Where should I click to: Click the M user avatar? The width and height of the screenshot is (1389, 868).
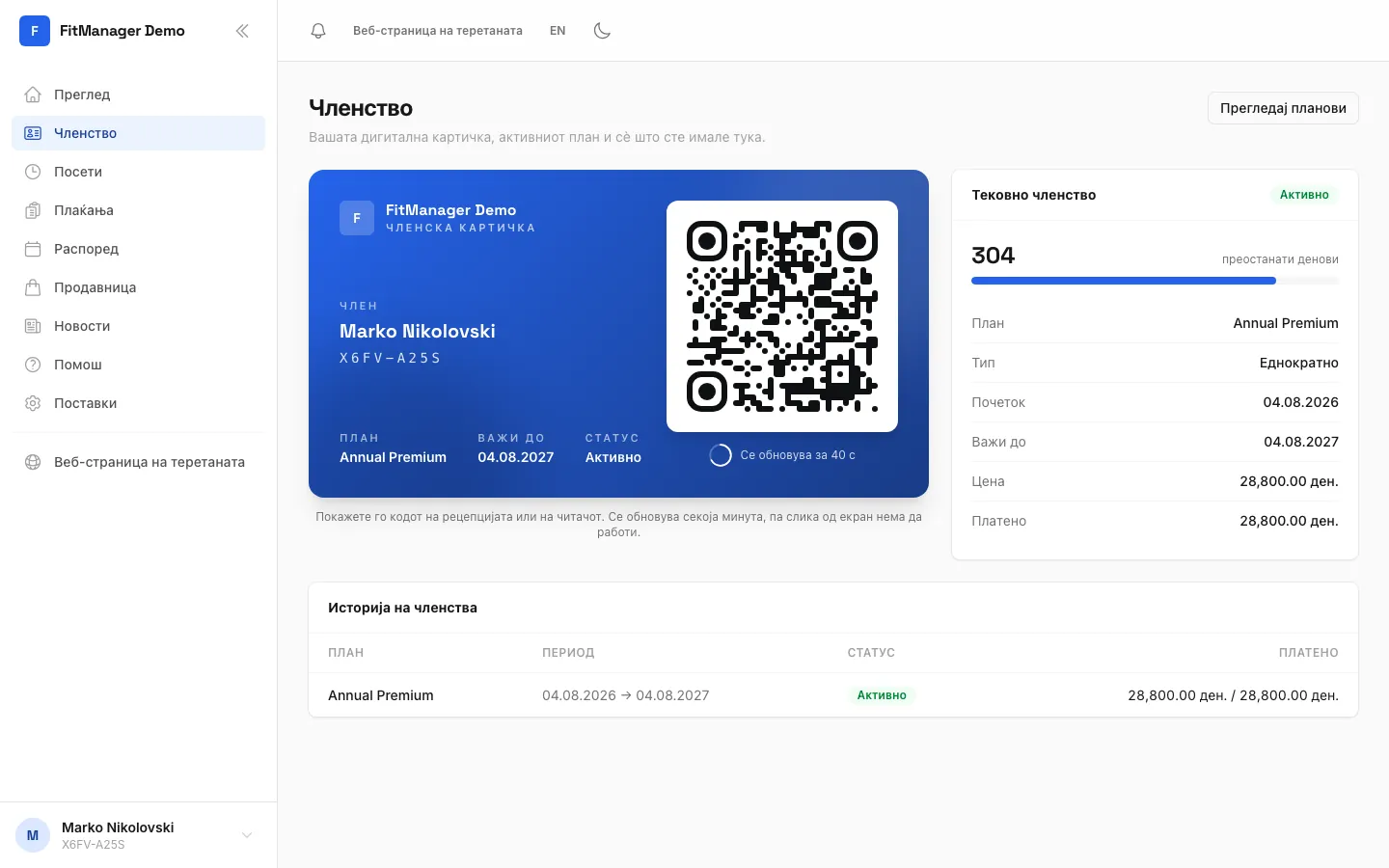(33, 835)
